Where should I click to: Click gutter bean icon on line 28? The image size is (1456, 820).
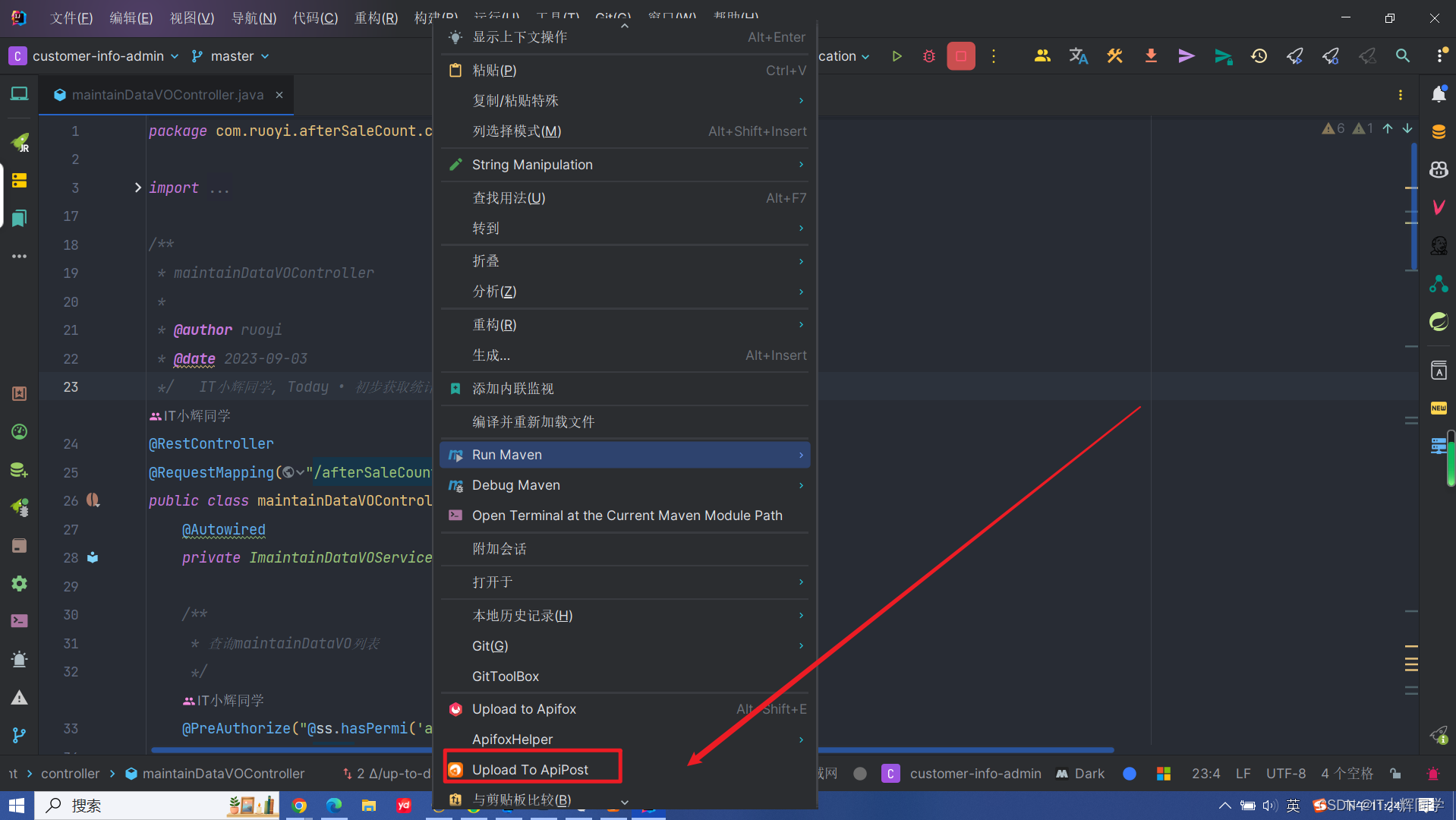(x=93, y=557)
